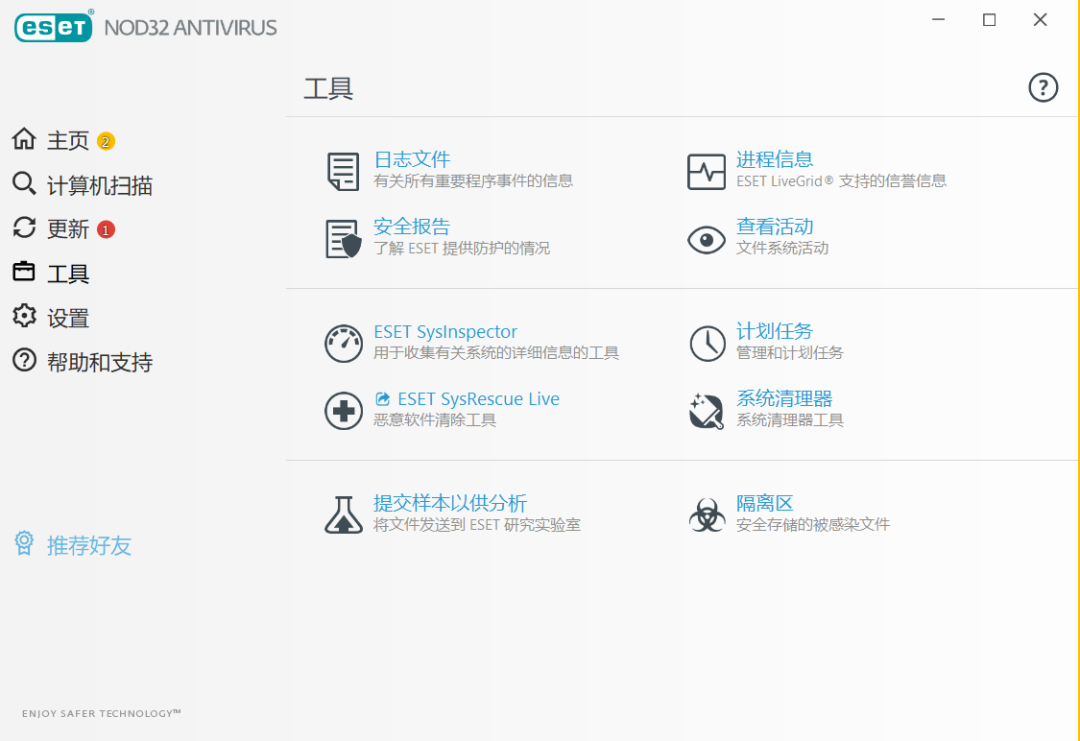The width and height of the screenshot is (1080, 741).
Task: Click the toolbox icon beside 工具
Action: pos(24,271)
